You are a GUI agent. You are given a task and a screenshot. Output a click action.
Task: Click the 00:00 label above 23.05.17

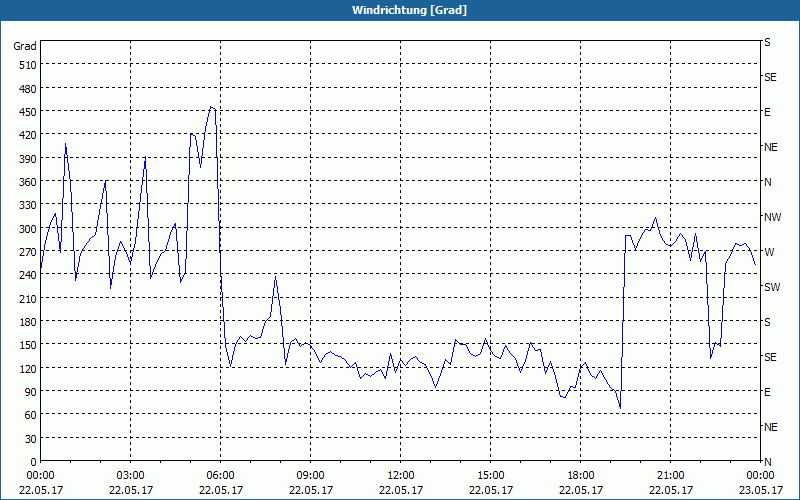(761, 476)
